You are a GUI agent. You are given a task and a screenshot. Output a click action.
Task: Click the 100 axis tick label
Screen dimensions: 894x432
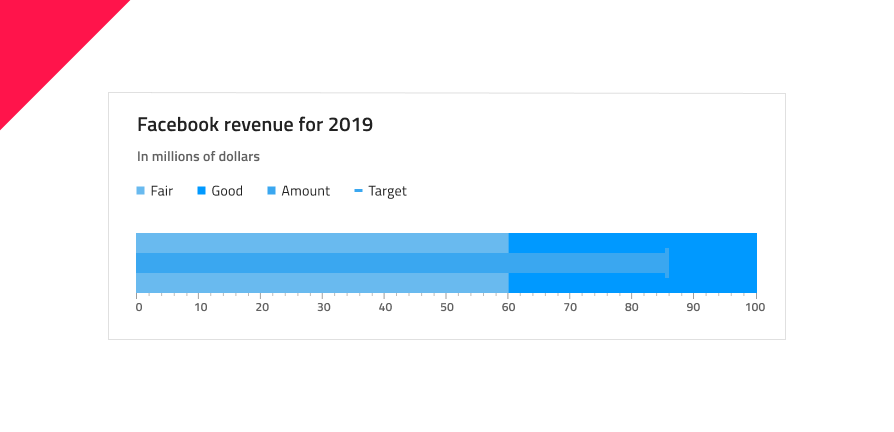click(x=755, y=308)
